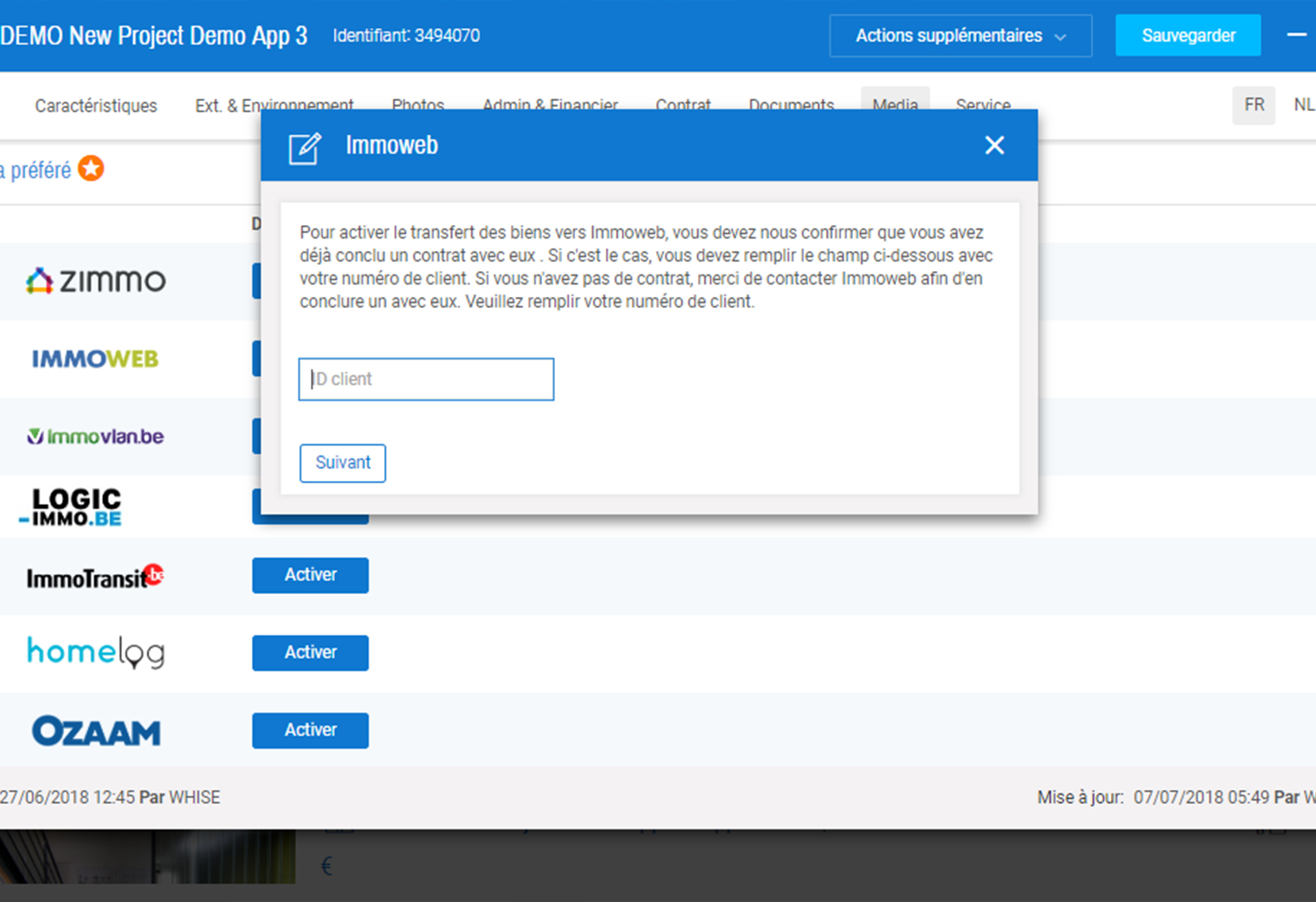Switch to Ext. & Environnement tab

274,105
